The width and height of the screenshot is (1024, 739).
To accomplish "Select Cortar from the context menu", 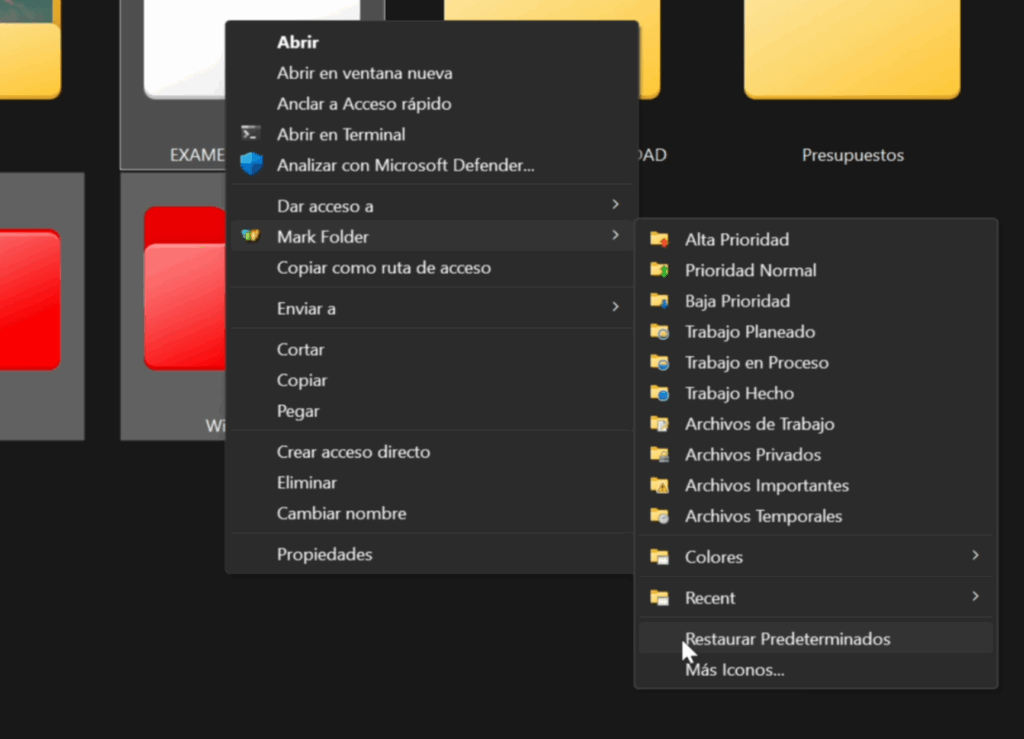I will [432, 349].
